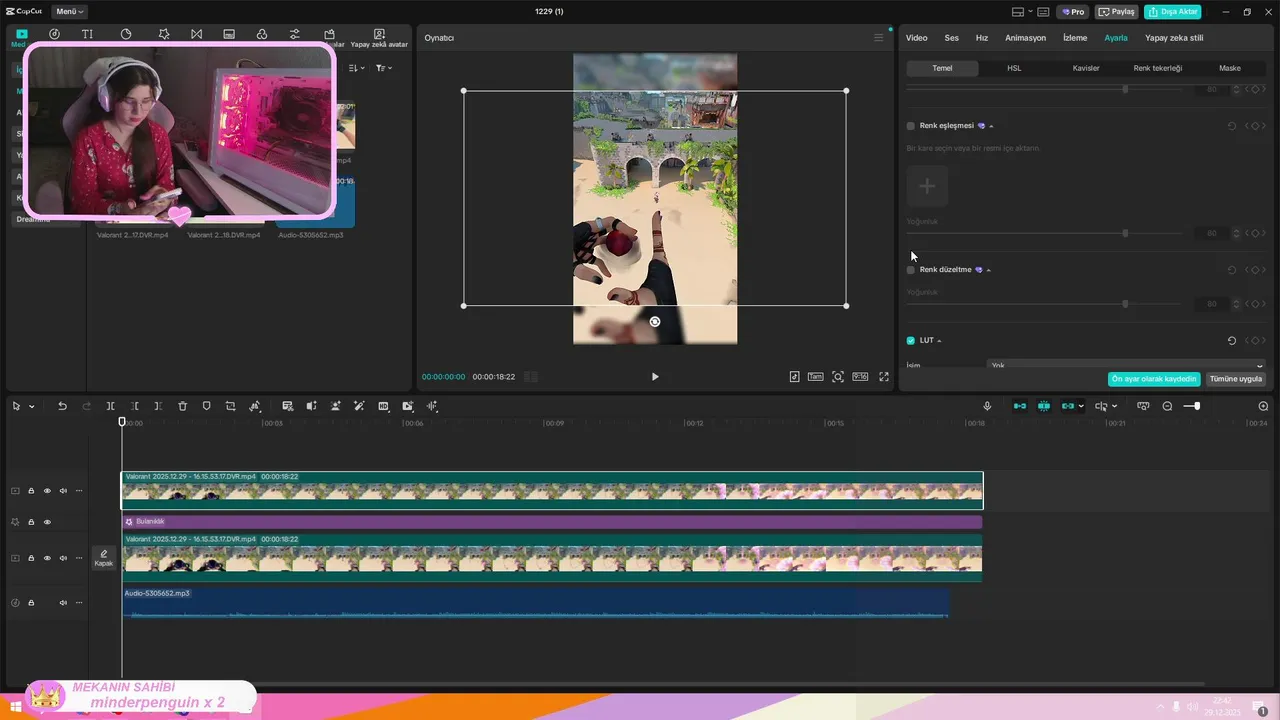Click Ön ayar olarak kaydedin button
Image resolution: width=1280 pixels, height=720 pixels.
[1154, 379]
